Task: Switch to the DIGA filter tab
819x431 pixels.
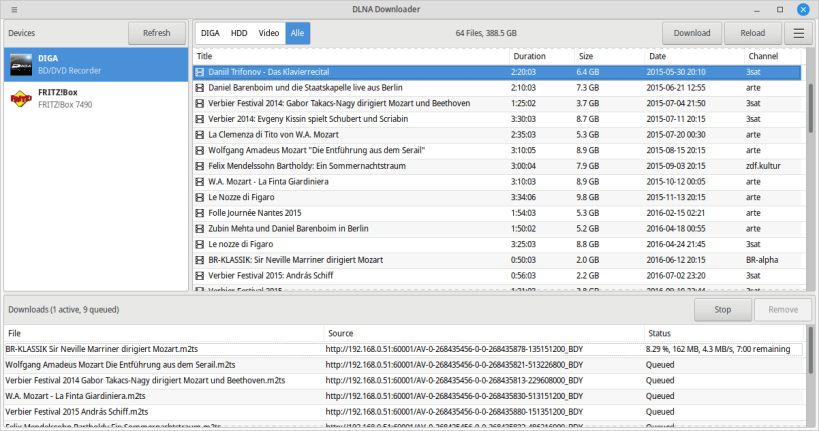Action: point(210,33)
